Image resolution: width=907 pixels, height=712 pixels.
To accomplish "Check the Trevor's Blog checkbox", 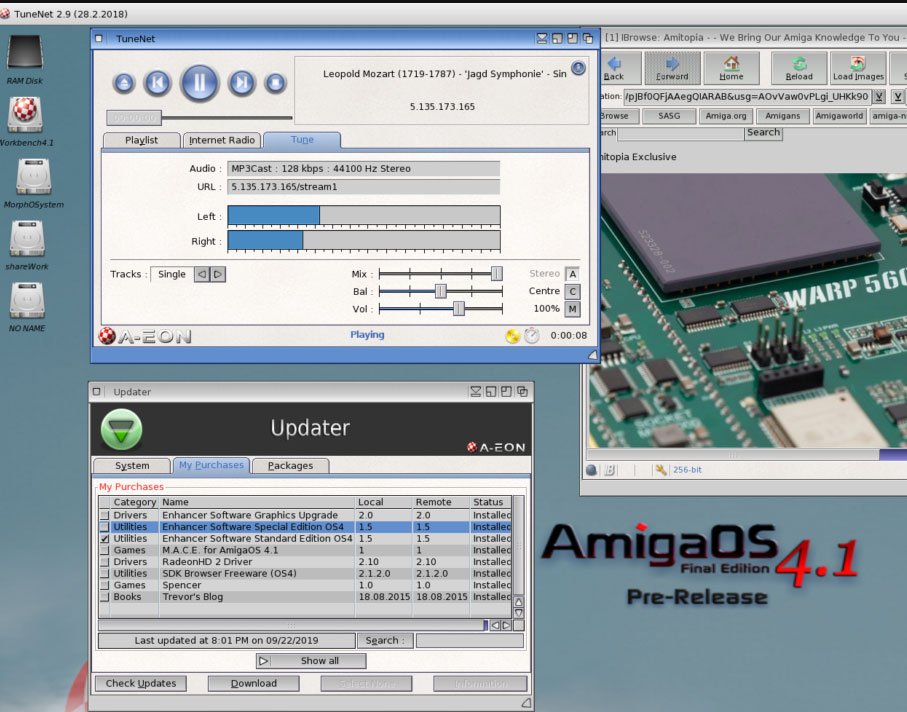I will click(104, 596).
